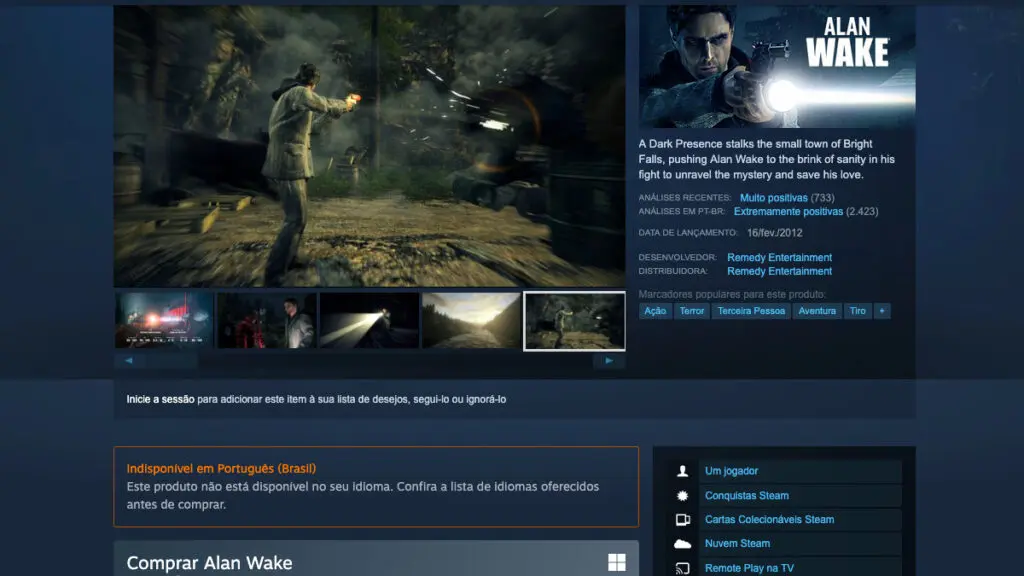Click the single-player person icon

[x=683, y=471]
